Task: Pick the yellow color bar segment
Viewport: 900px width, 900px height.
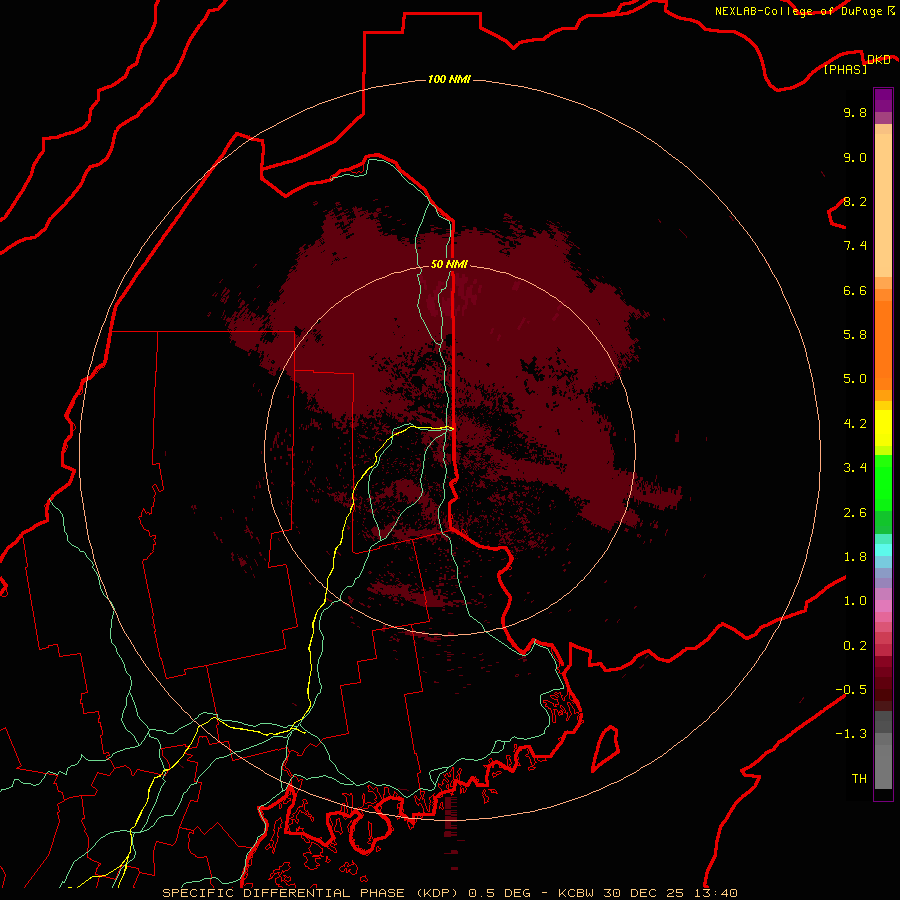Action: click(883, 428)
